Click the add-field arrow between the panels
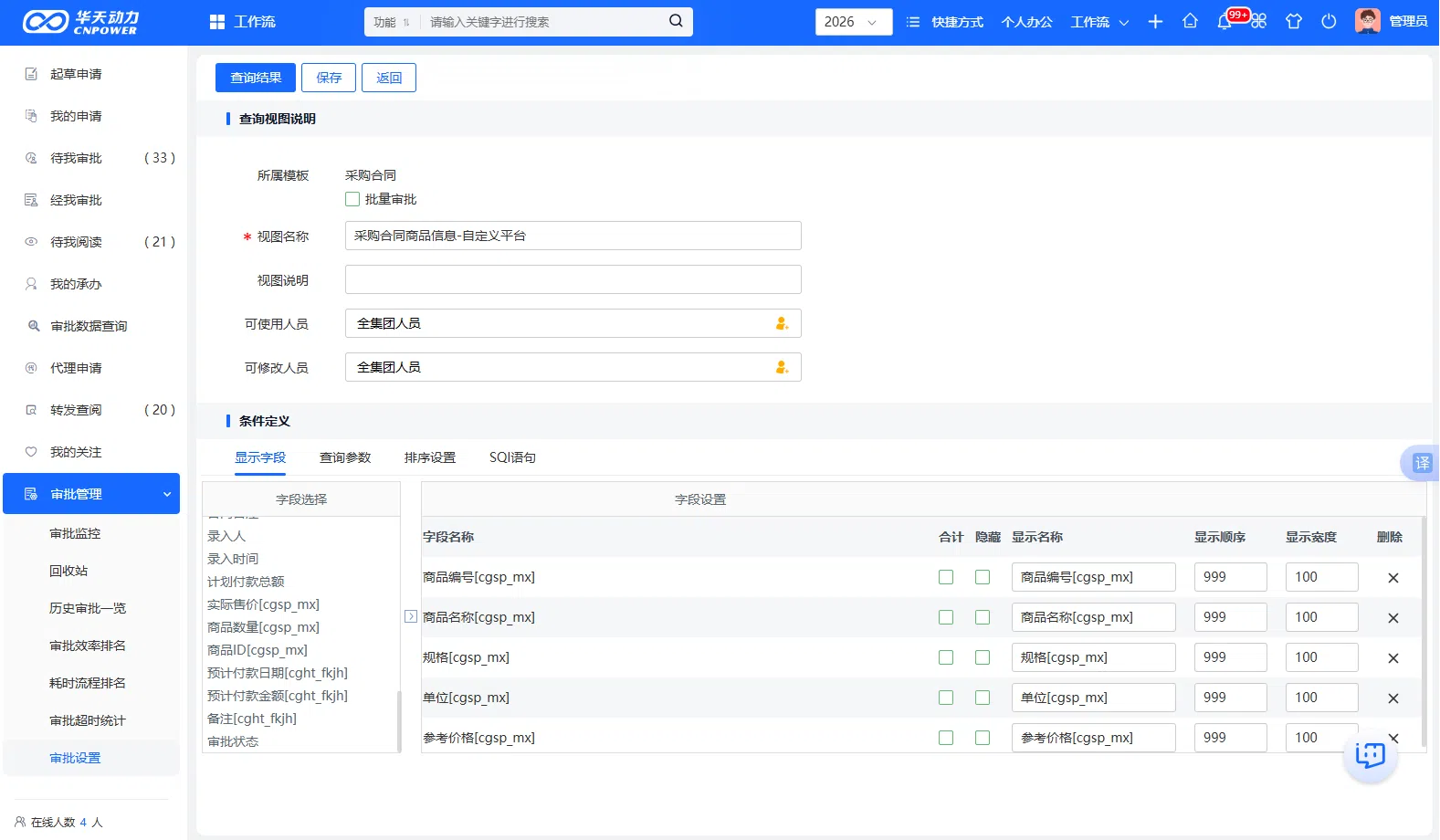 [411, 616]
